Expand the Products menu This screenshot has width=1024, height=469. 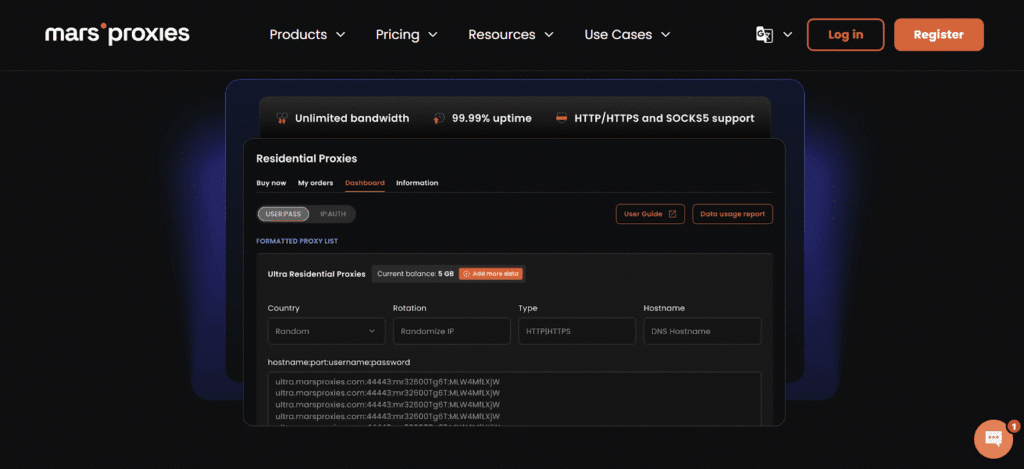pyautogui.click(x=307, y=35)
